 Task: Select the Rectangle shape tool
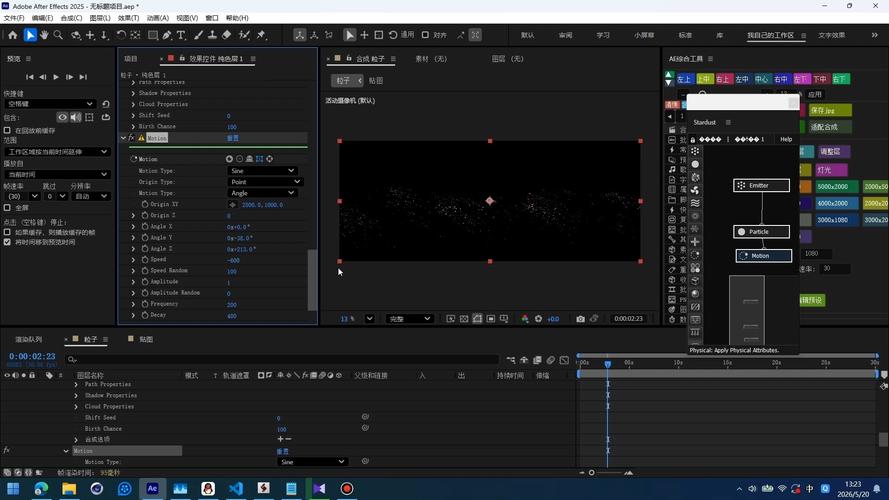(153, 35)
